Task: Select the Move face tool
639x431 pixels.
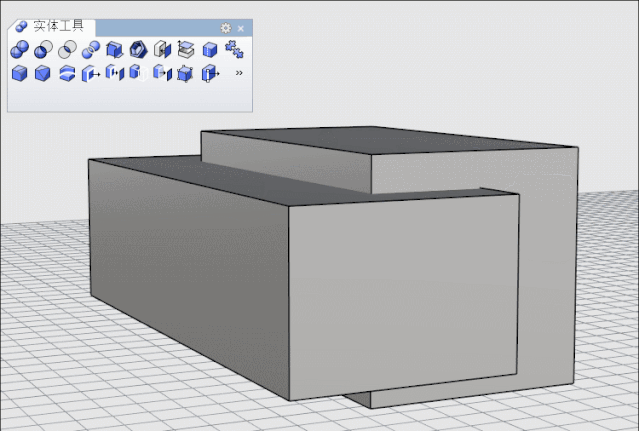Action: click(x=91, y=73)
